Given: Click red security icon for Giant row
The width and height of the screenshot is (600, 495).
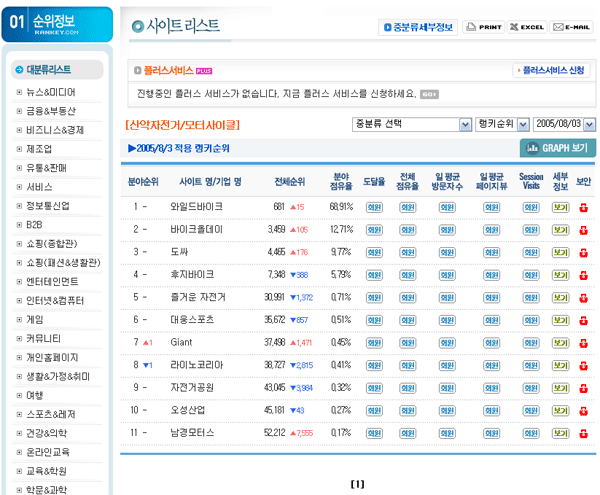Looking at the screenshot, I should pos(583,343).
